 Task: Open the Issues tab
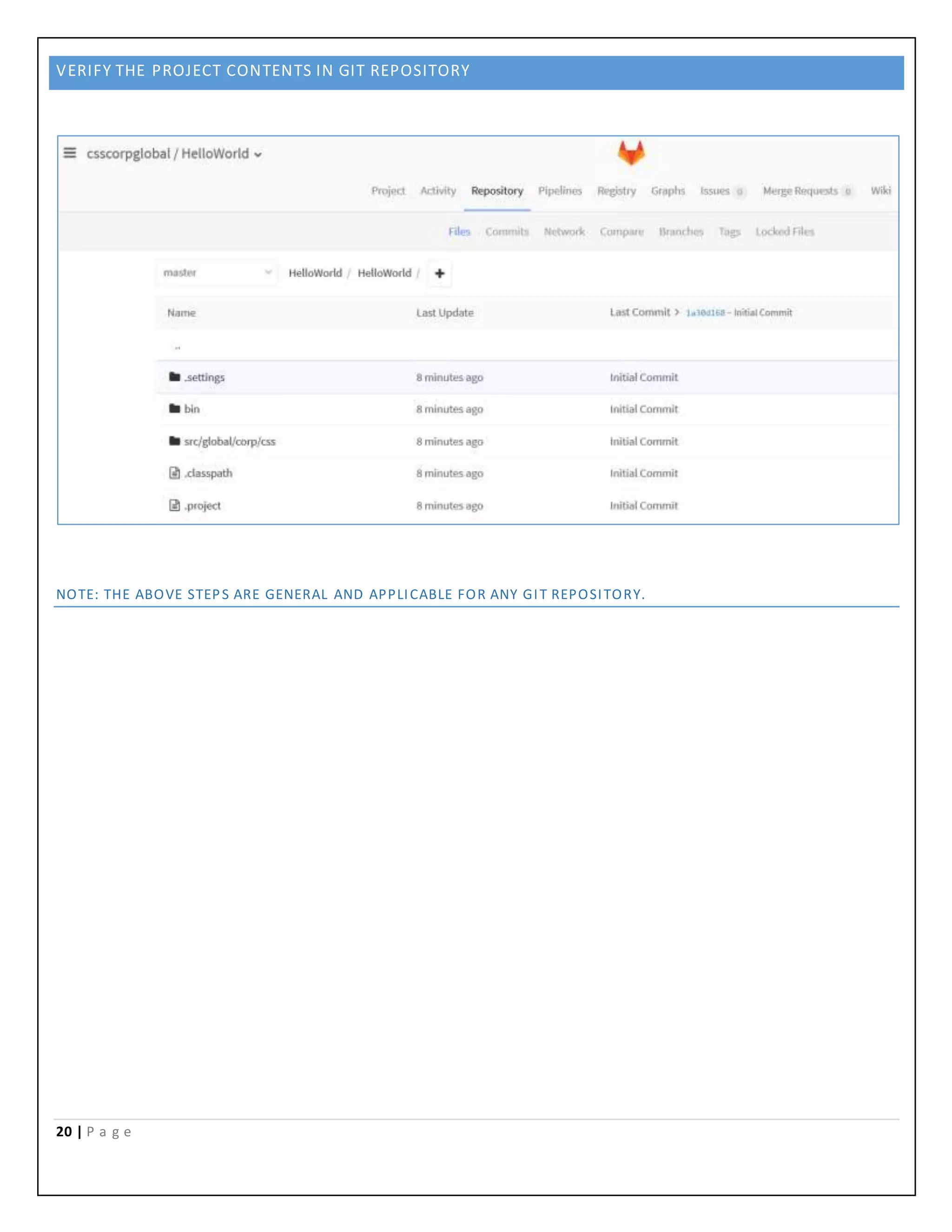point(714,191)
